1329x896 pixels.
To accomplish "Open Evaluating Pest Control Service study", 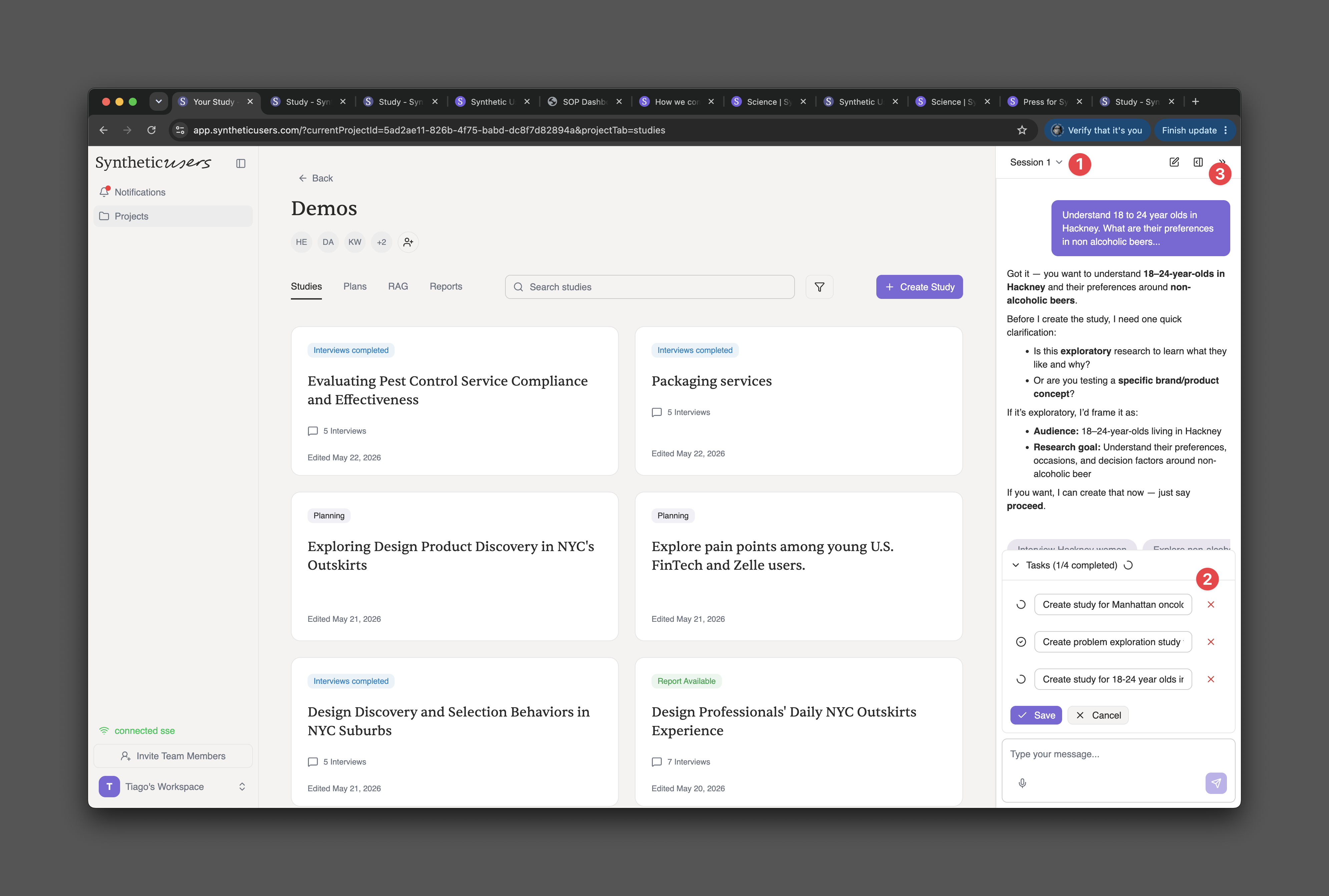I will (455, 401).
